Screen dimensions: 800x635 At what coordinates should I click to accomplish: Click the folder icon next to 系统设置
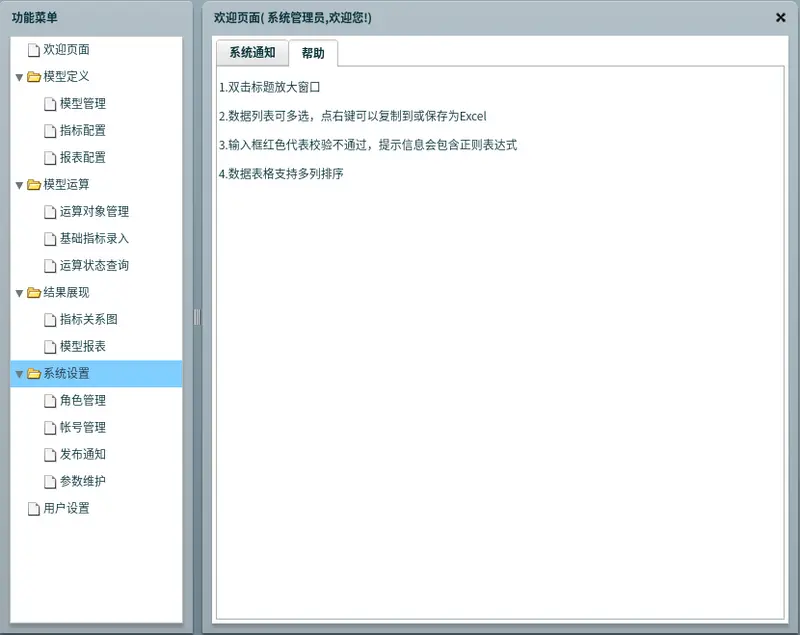click(32, 373)
